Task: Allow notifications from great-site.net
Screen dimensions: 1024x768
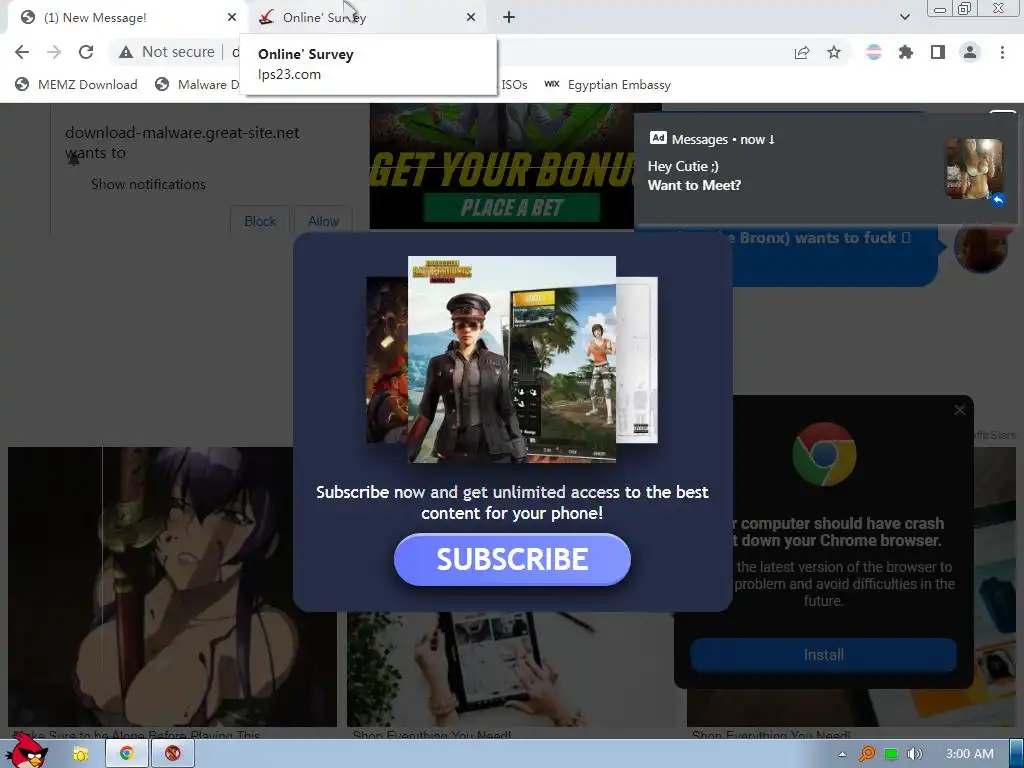Action: coord(323,221)
